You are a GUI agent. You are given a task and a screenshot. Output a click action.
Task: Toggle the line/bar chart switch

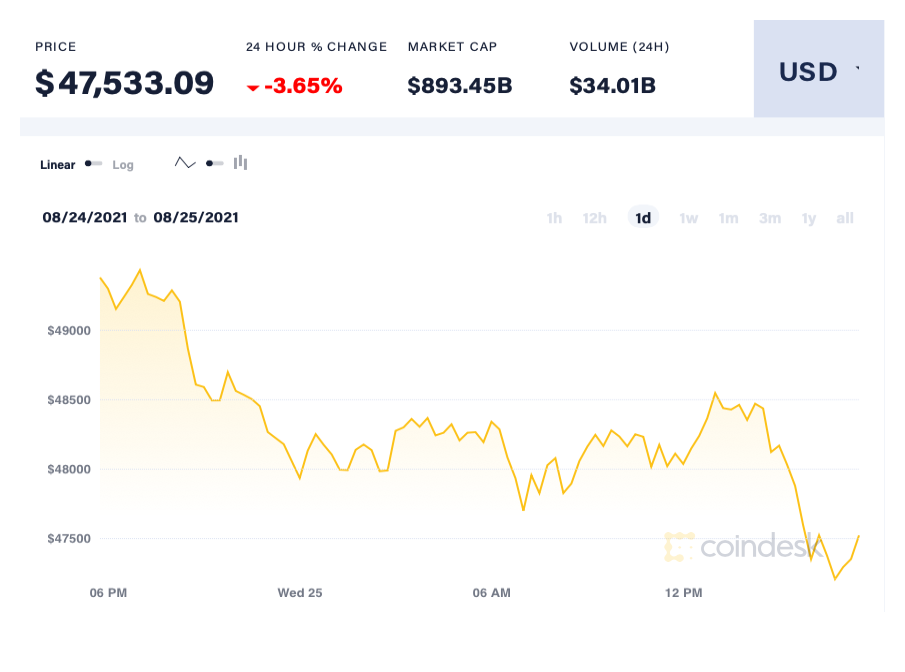213,162
